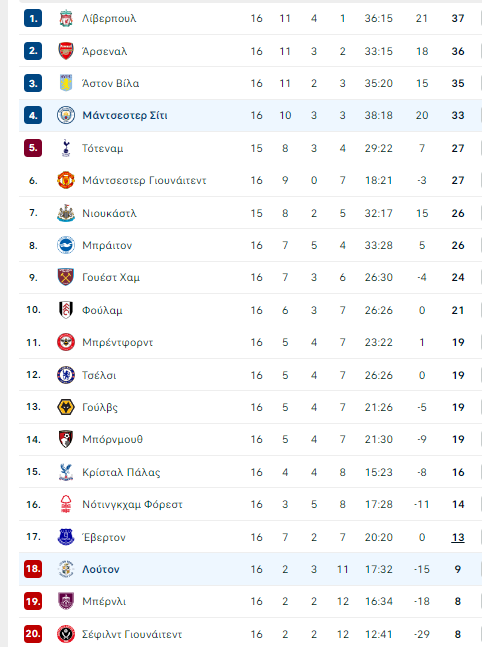This screenshot has height=647, width=482.
Task: Click Everton's underlined 13 points value
Action: 458,537
